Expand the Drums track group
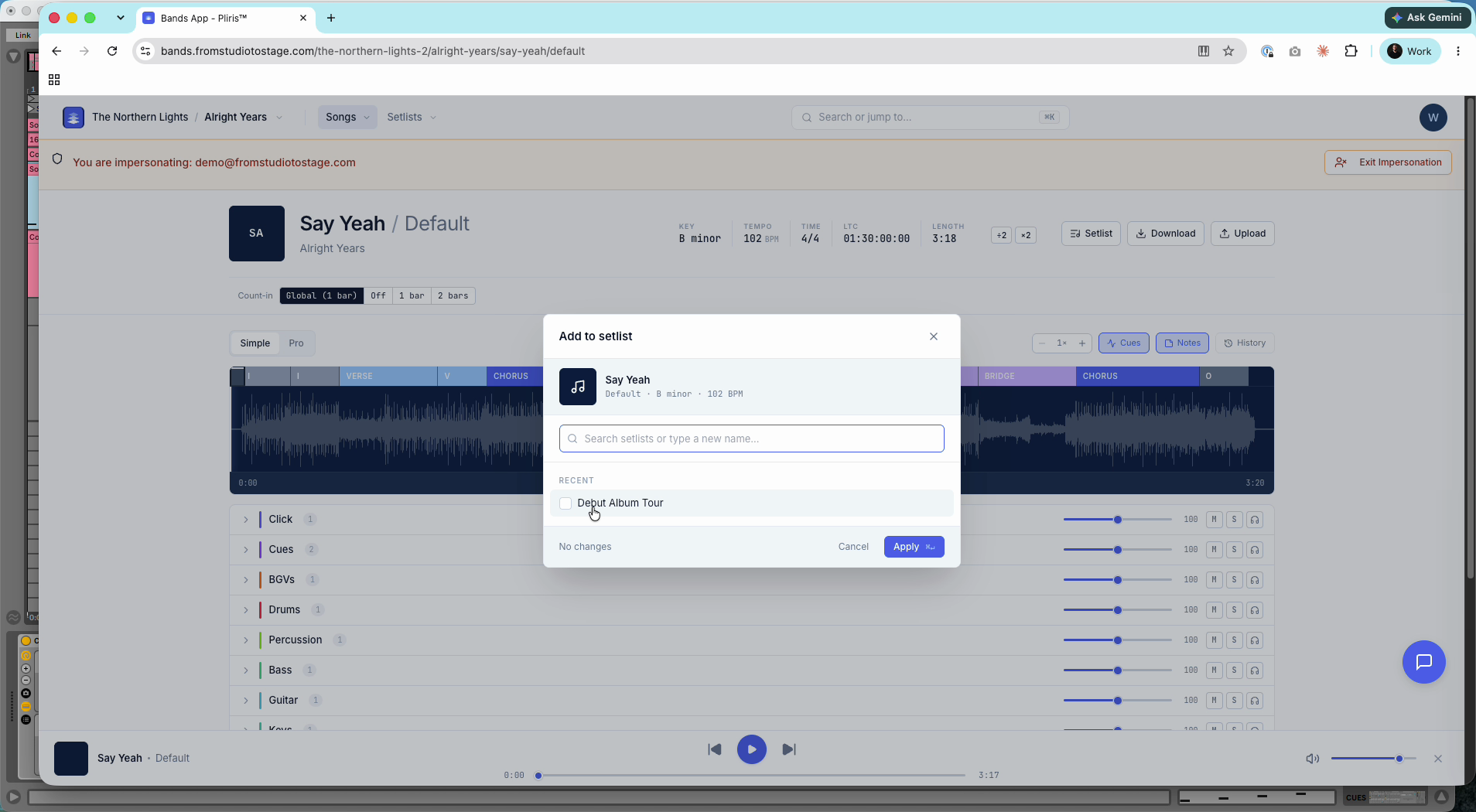 [x=246, y=610]
